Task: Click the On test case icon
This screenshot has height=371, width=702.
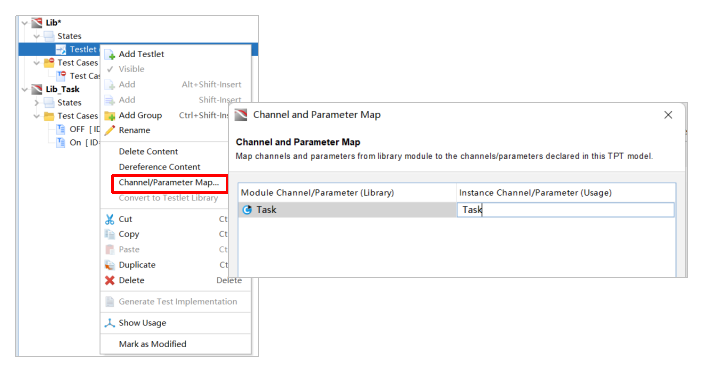Action: (x=61, y=142)
